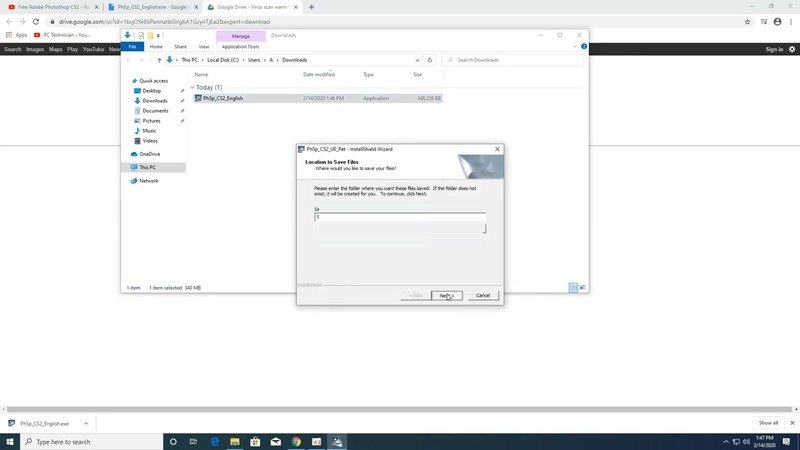Viewport: 800px width, 450px height.
Task: Open options for downloaded PhSp_CS2_English.exe
Action: (86, 423)
